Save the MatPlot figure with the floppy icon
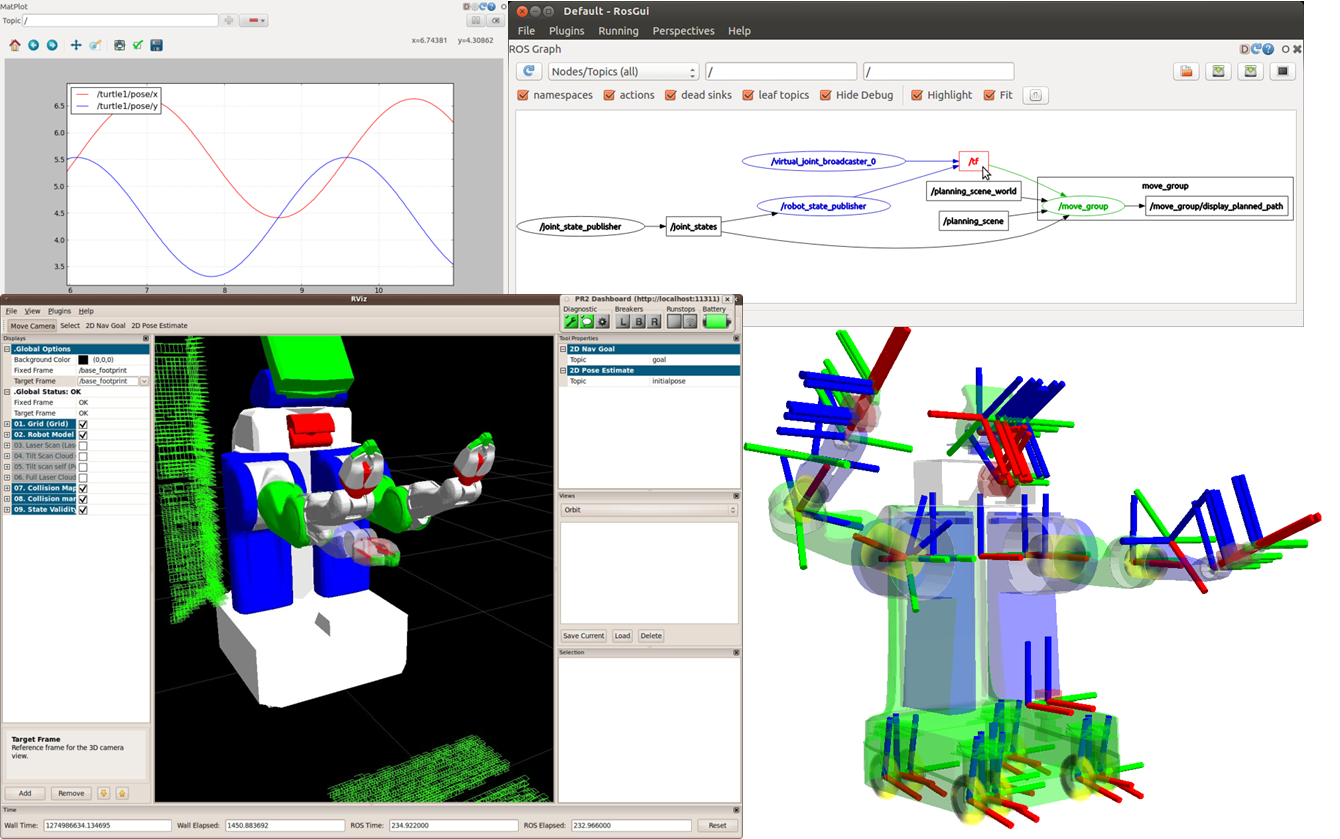 point(157,45)
